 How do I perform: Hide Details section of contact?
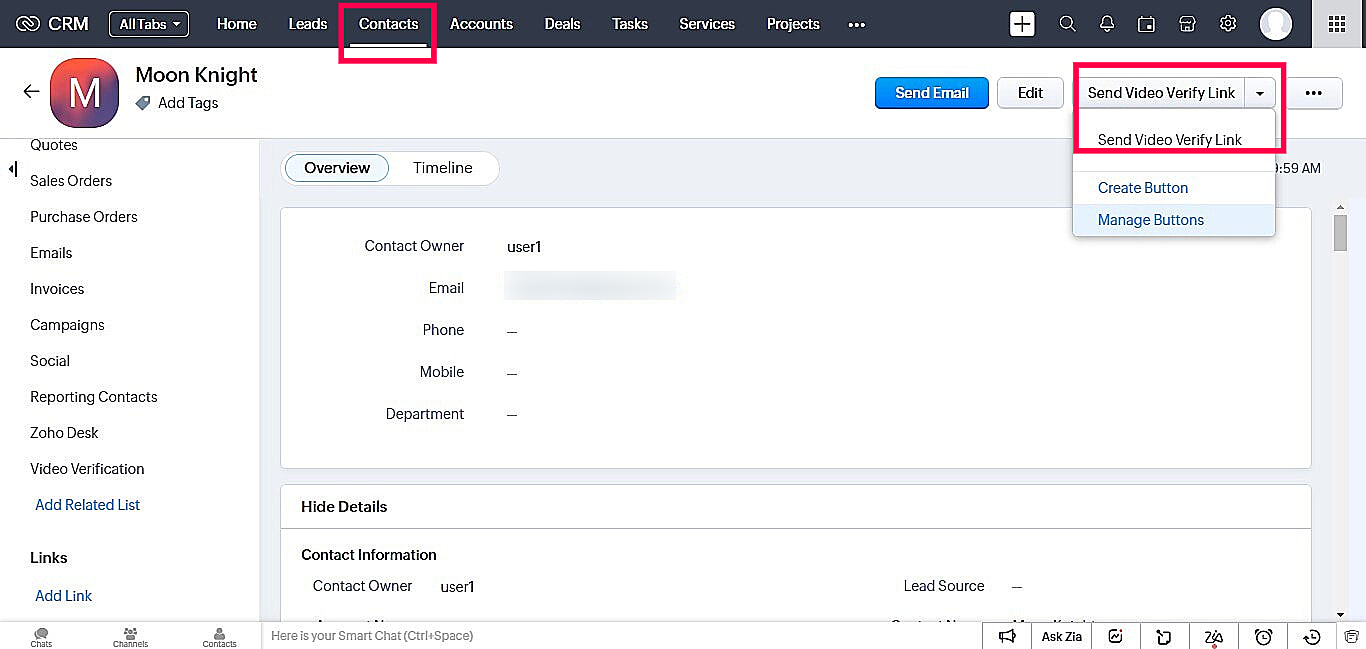[x=344, y=507]
